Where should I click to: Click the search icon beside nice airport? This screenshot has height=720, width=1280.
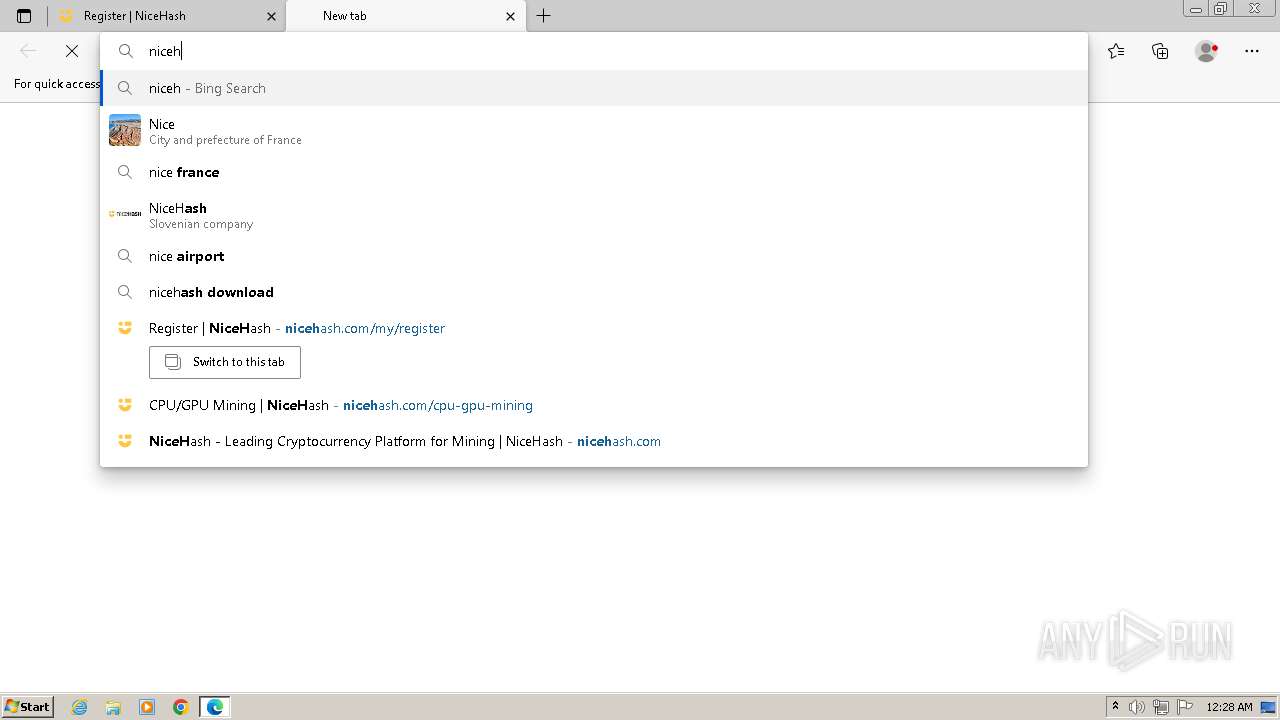tap(125, 256)
